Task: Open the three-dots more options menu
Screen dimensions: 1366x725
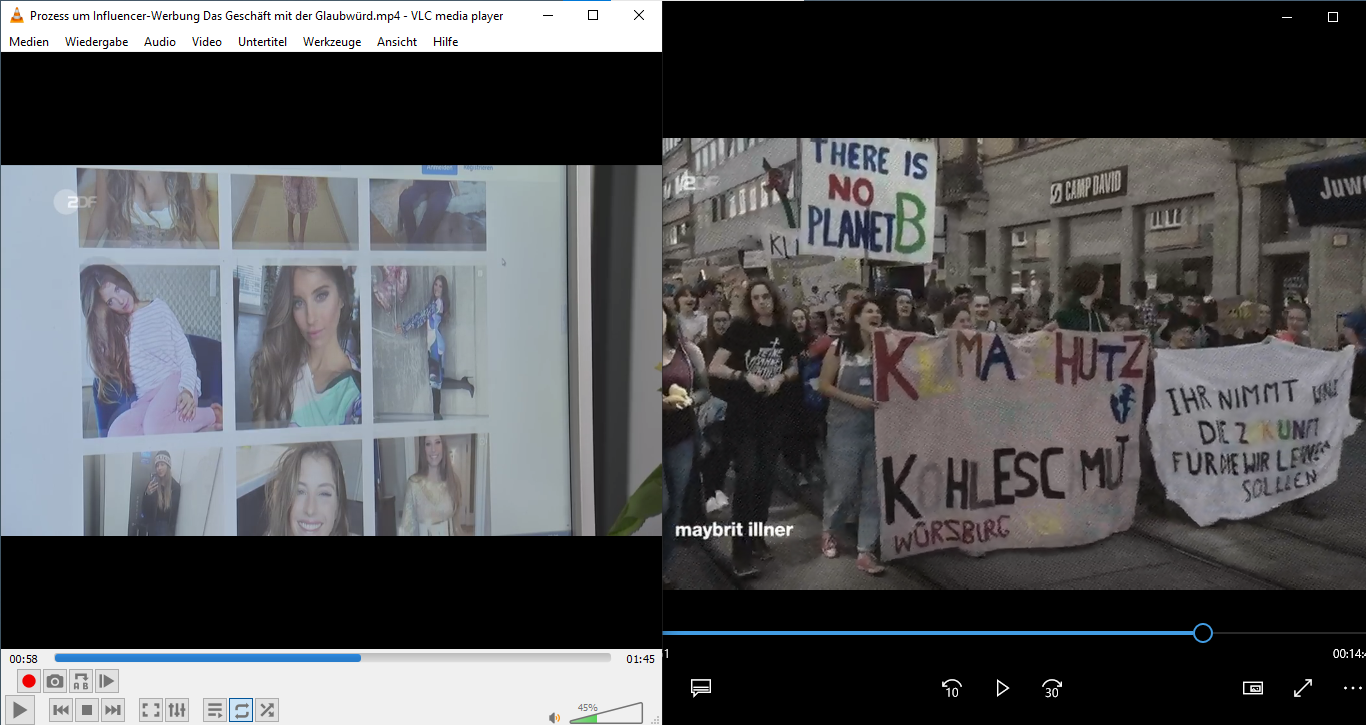Action: (x=1352, y=688)
